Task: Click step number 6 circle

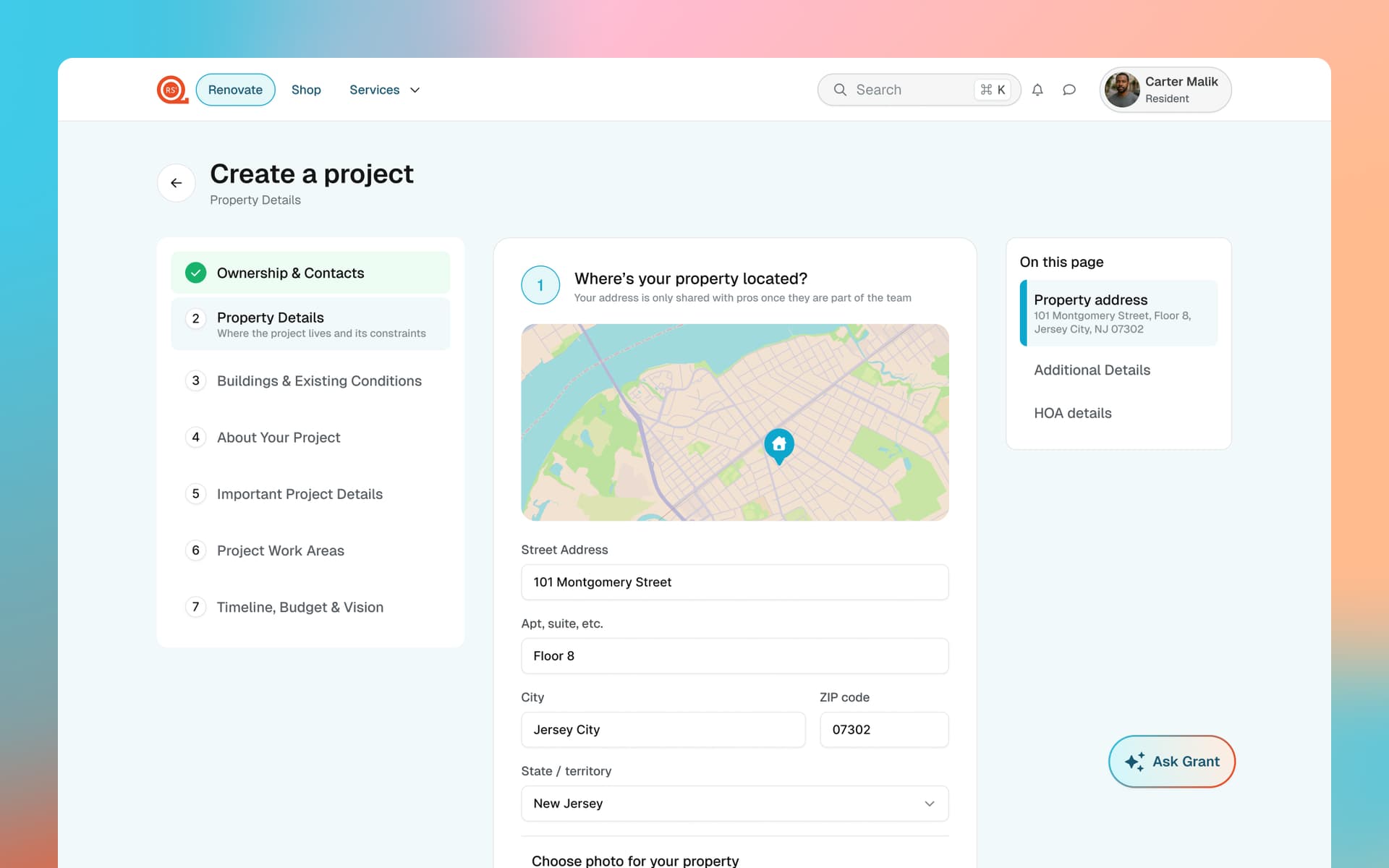Action: tap(195, 550)
